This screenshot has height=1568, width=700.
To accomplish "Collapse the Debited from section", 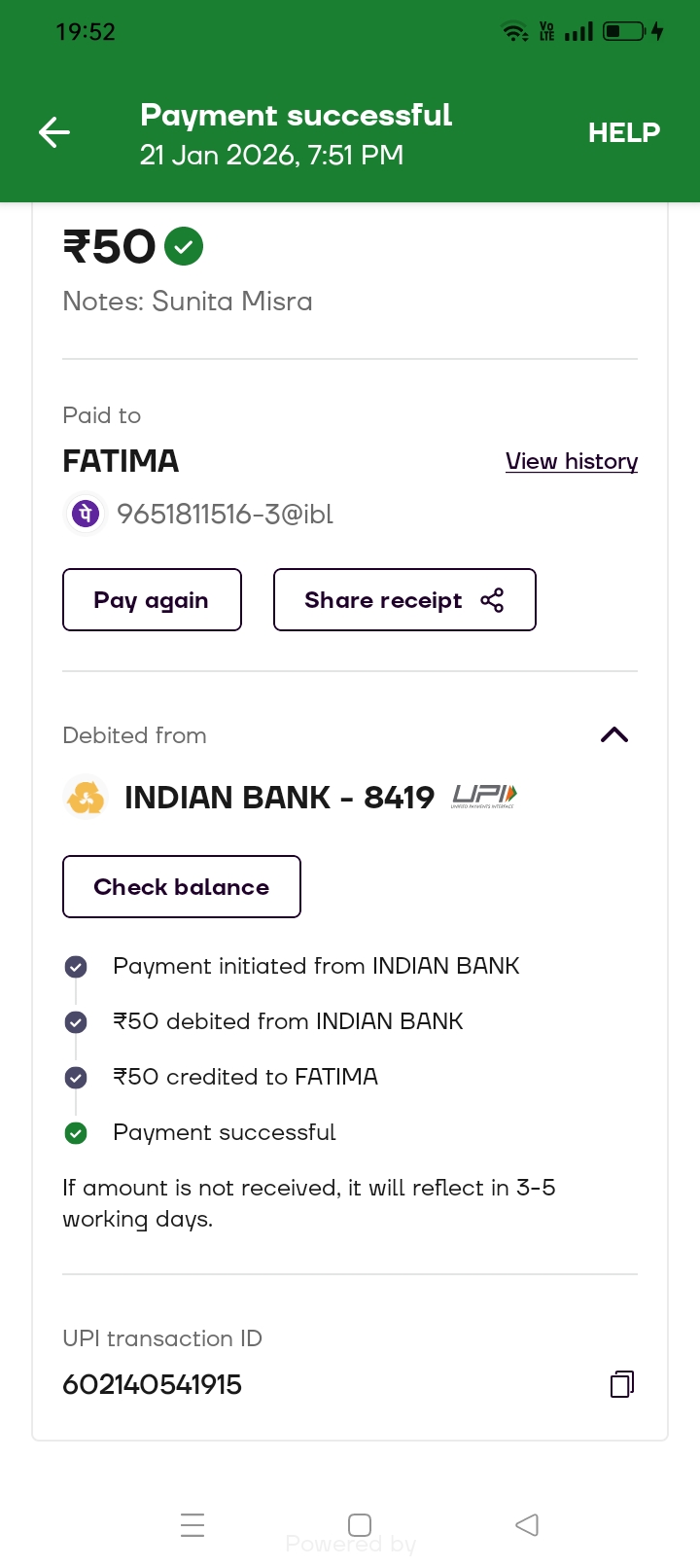I will [x=614, y=735].
